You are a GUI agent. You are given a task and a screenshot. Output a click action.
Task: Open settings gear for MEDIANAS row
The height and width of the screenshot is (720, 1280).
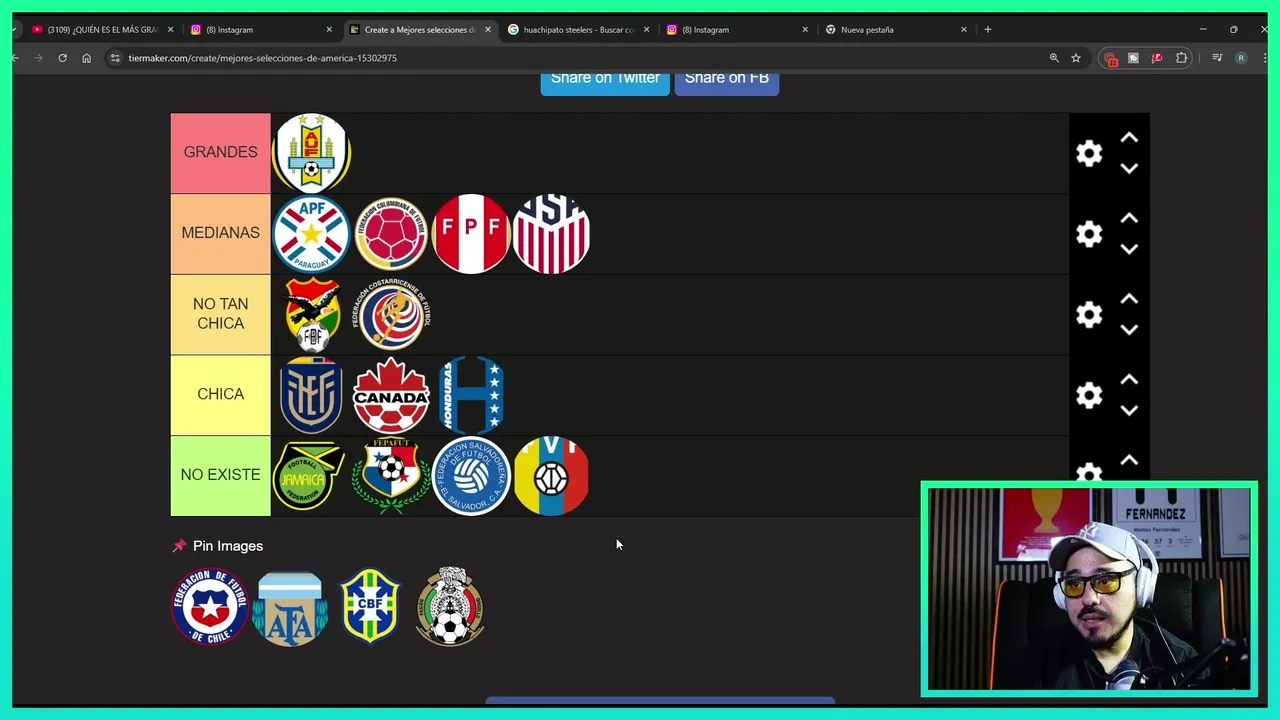(x=1089, y=234)
